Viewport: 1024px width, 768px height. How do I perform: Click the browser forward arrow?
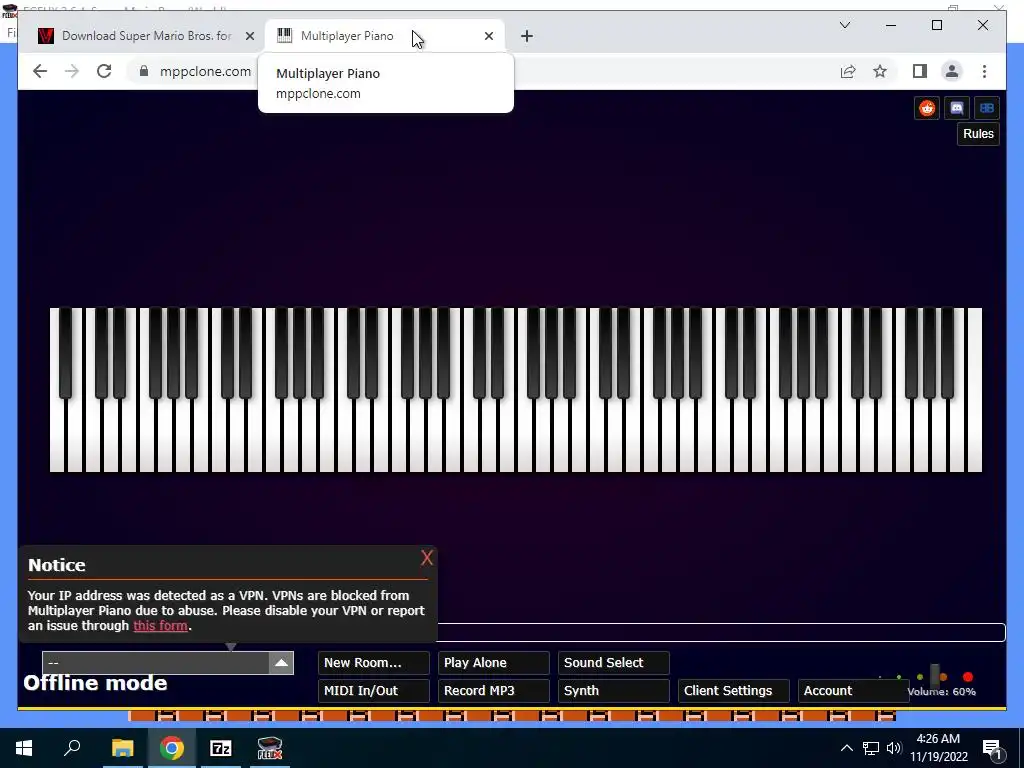point(72,71)
